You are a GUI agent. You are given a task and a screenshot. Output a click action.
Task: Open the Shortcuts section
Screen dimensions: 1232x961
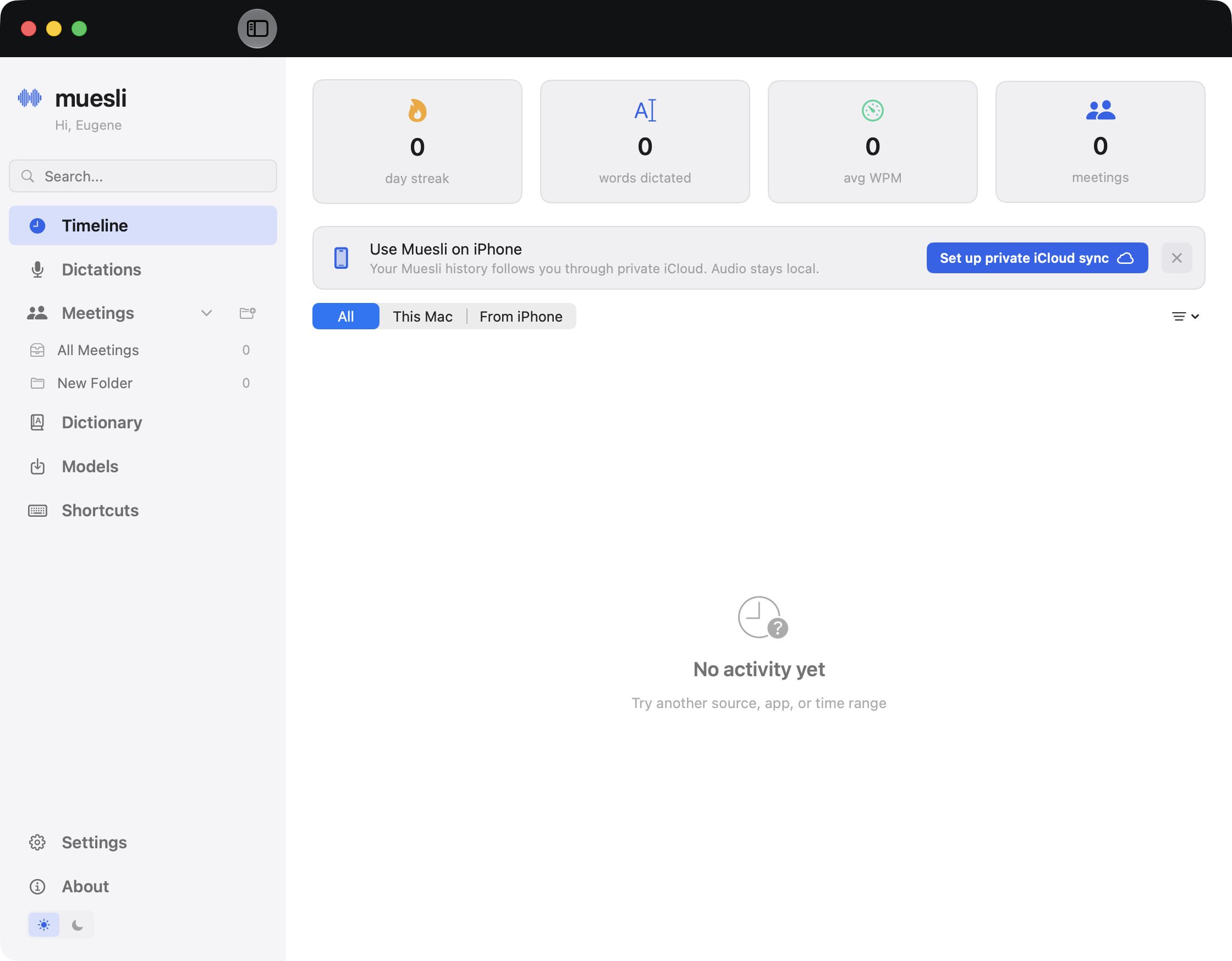click(142, 510)
